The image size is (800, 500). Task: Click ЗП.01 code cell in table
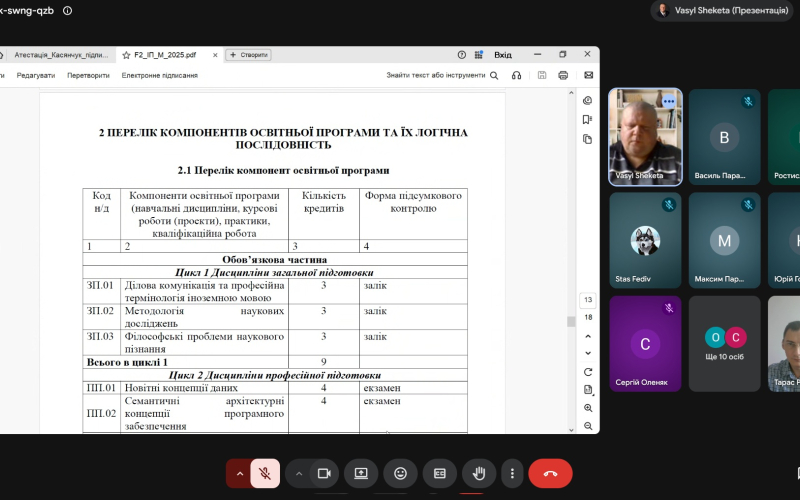102,291
